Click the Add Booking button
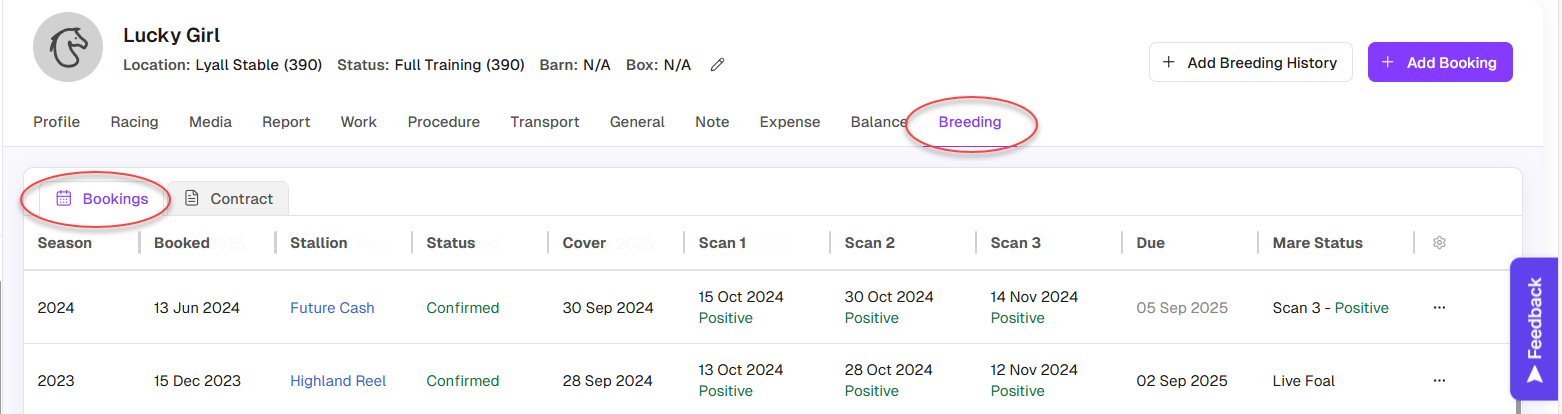Image resolution: width=1562 pixels, height=414 pixels. click(x=1439, y=62)
